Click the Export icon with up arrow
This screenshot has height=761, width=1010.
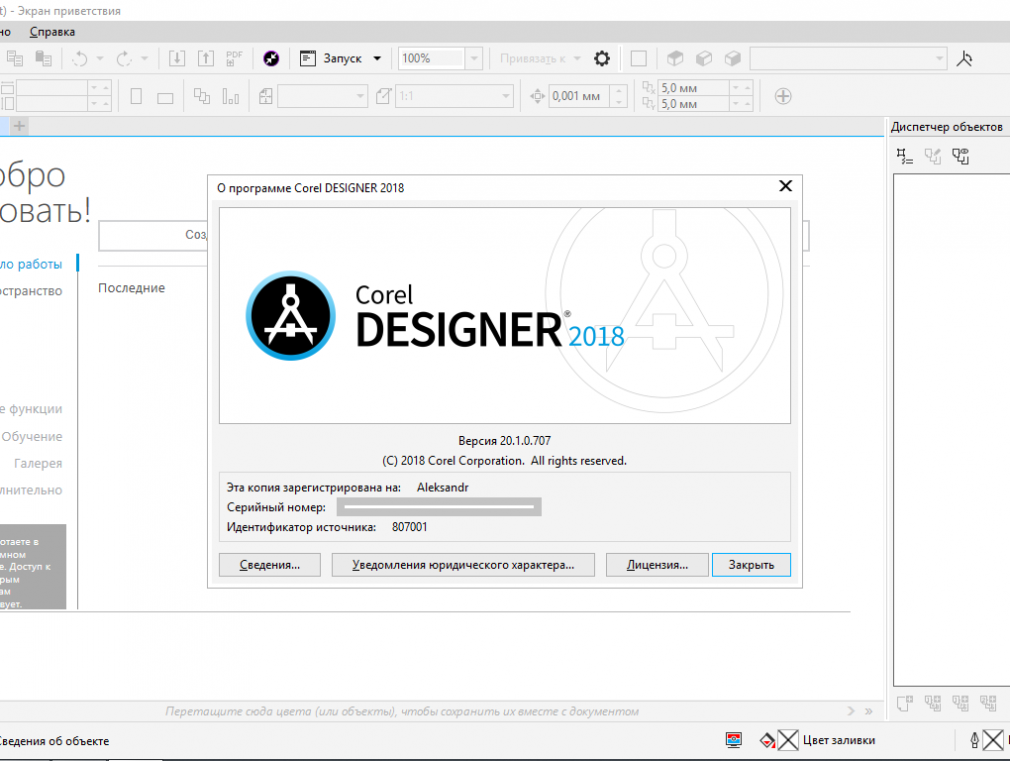[x=205, y=59]
